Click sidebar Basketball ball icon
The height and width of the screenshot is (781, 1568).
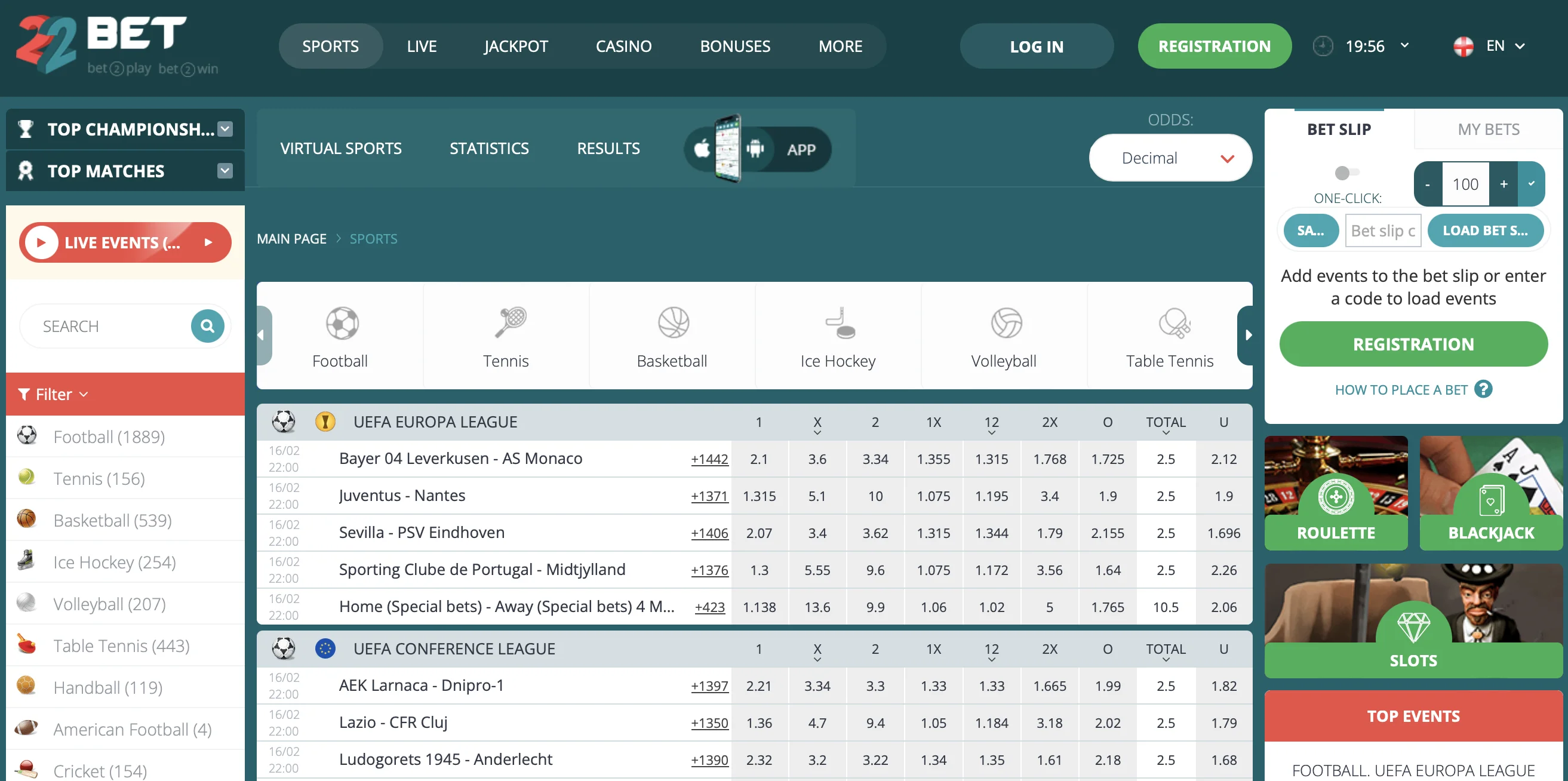click(x=26, y=519)
